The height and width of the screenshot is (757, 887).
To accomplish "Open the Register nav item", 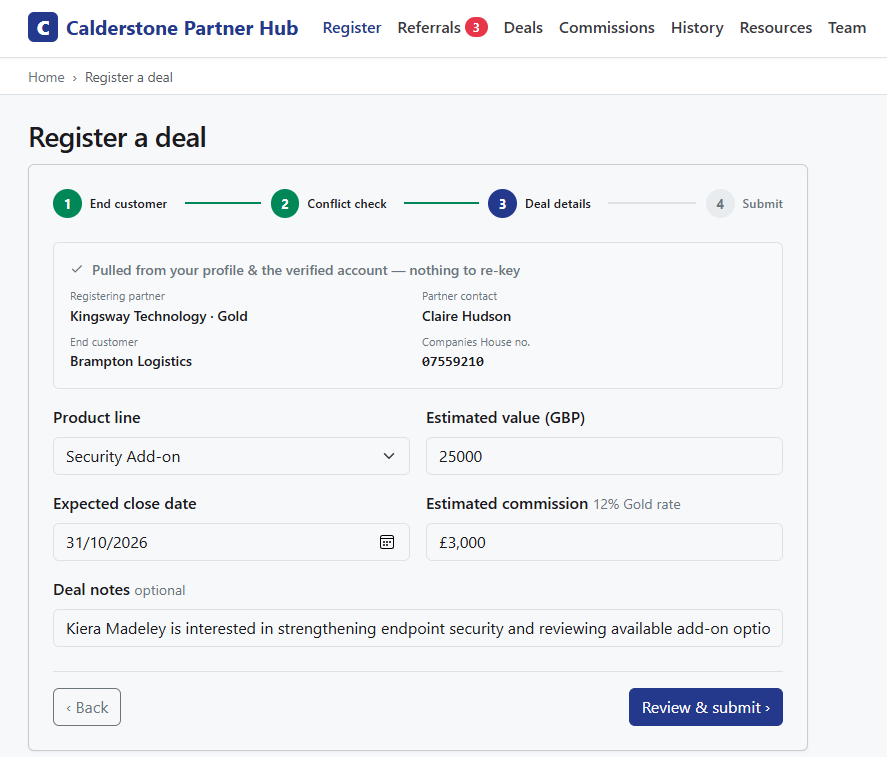I will [352, 28].
